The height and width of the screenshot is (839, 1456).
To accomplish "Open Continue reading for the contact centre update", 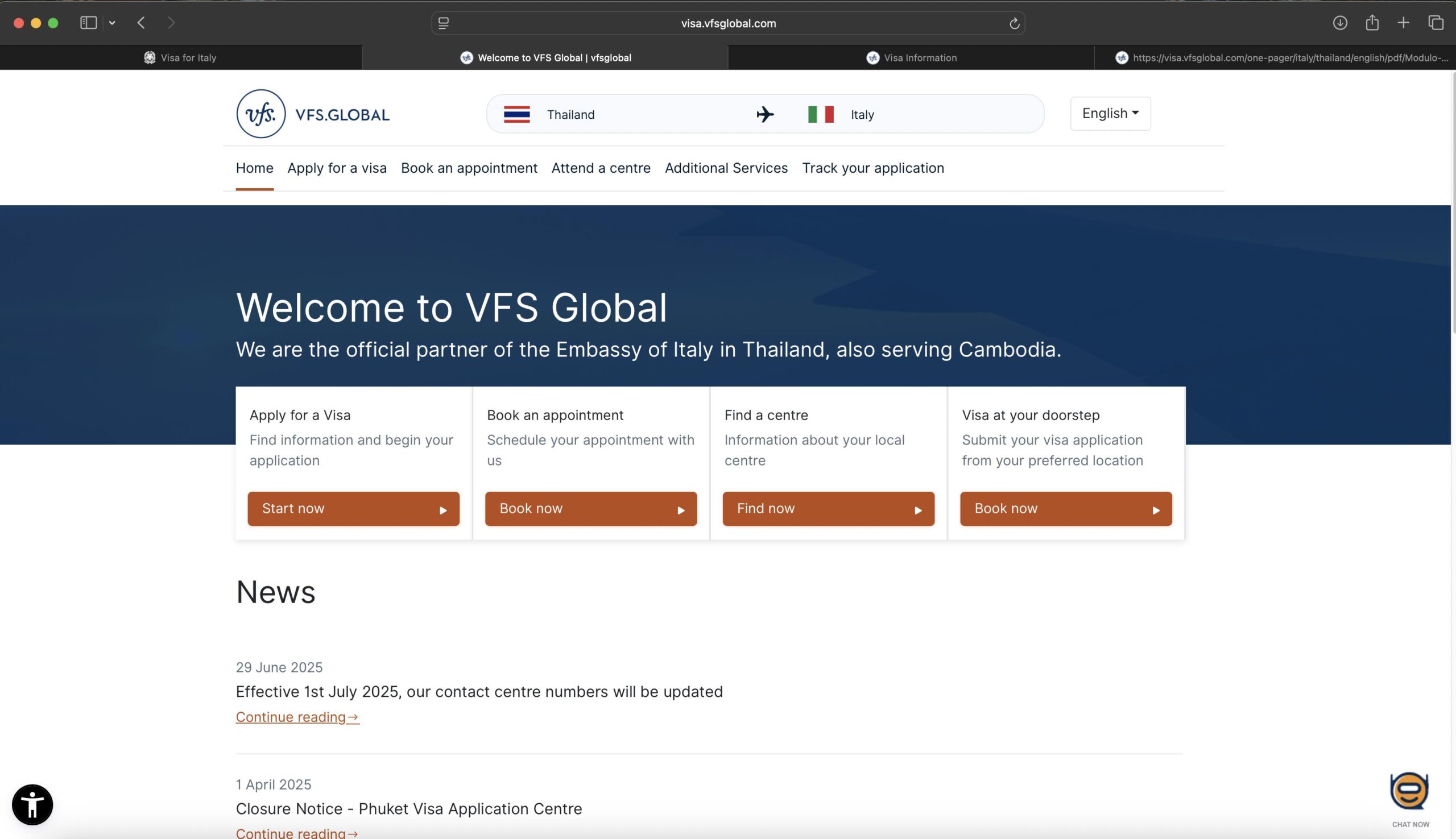I will 297,717.
